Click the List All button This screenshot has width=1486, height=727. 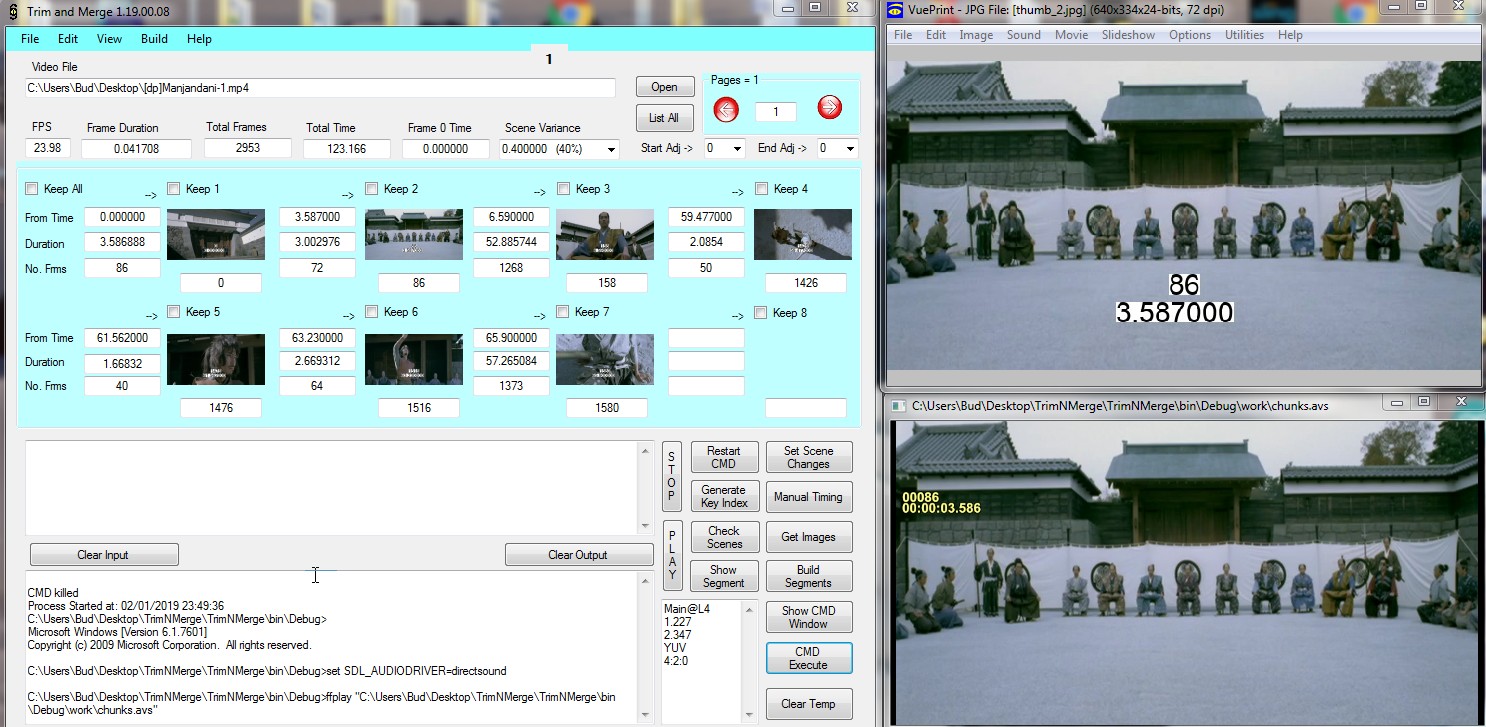(x=665, y=118)
